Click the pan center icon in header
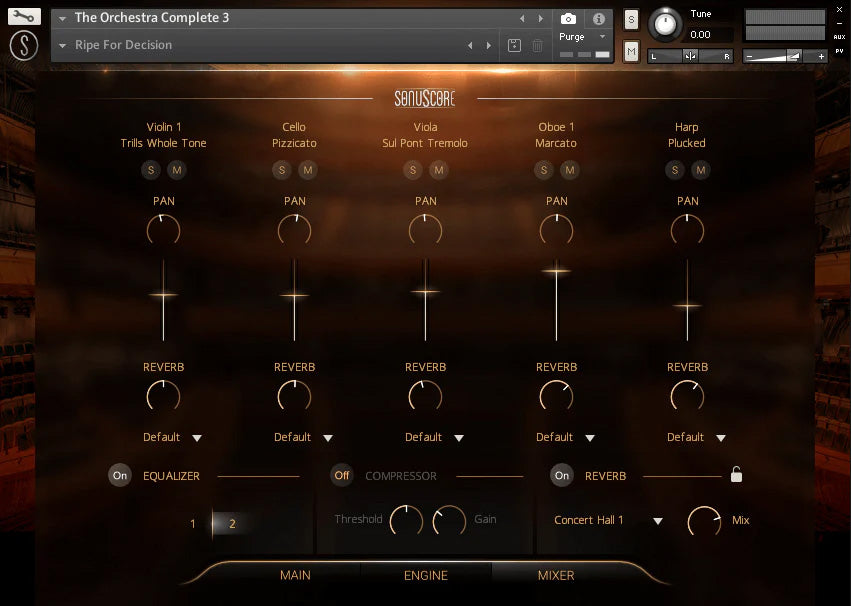Screen dimensions: 851x606 tap(690, 56)
